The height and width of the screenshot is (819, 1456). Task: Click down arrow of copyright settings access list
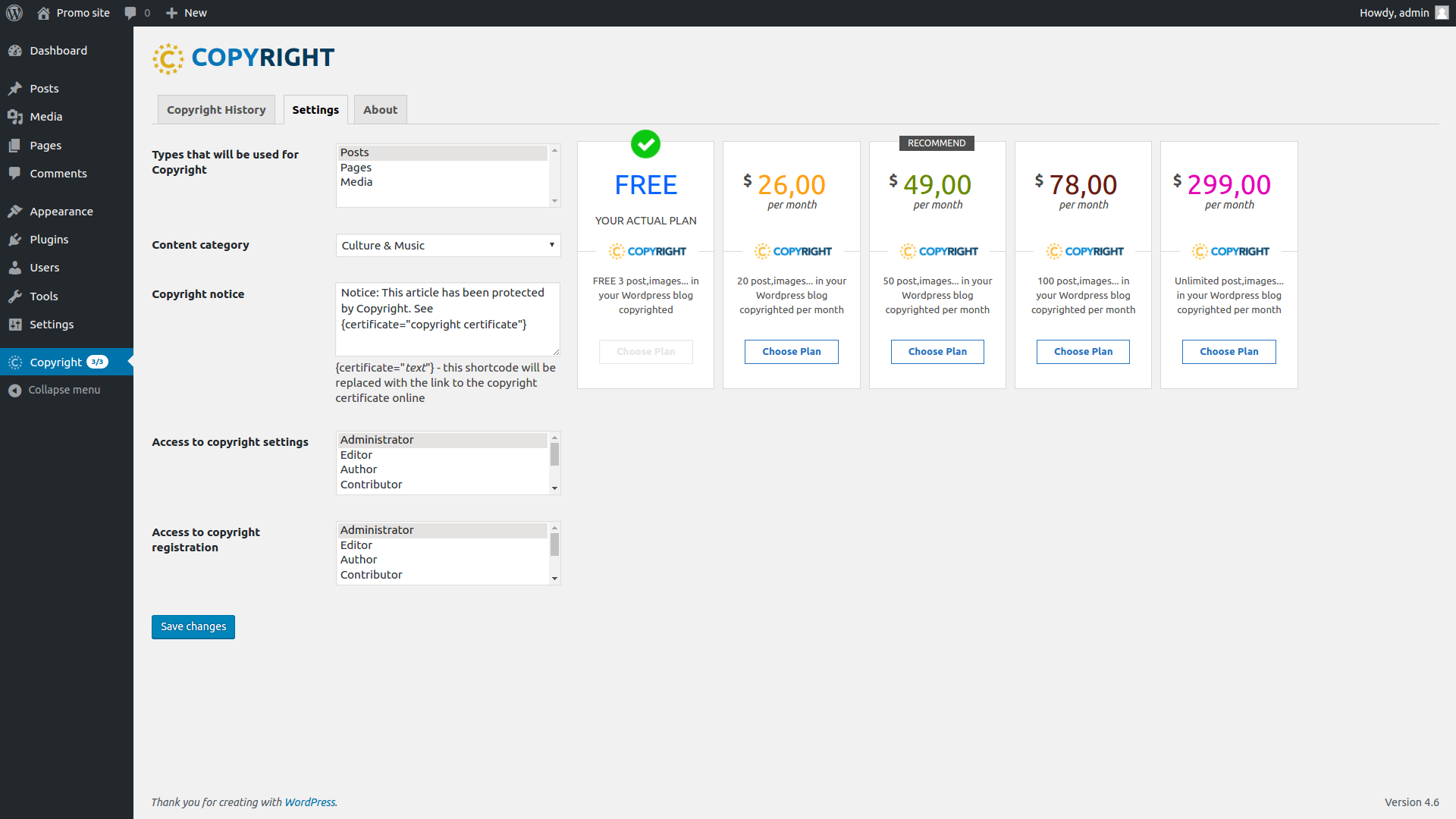(x=554, y=488)
